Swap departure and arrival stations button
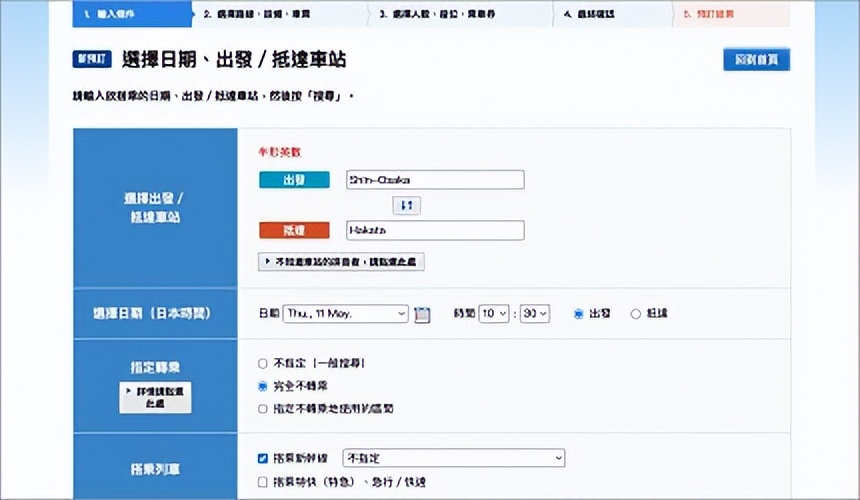Viewport: 860px width, 500px height. tap(406, 206)
